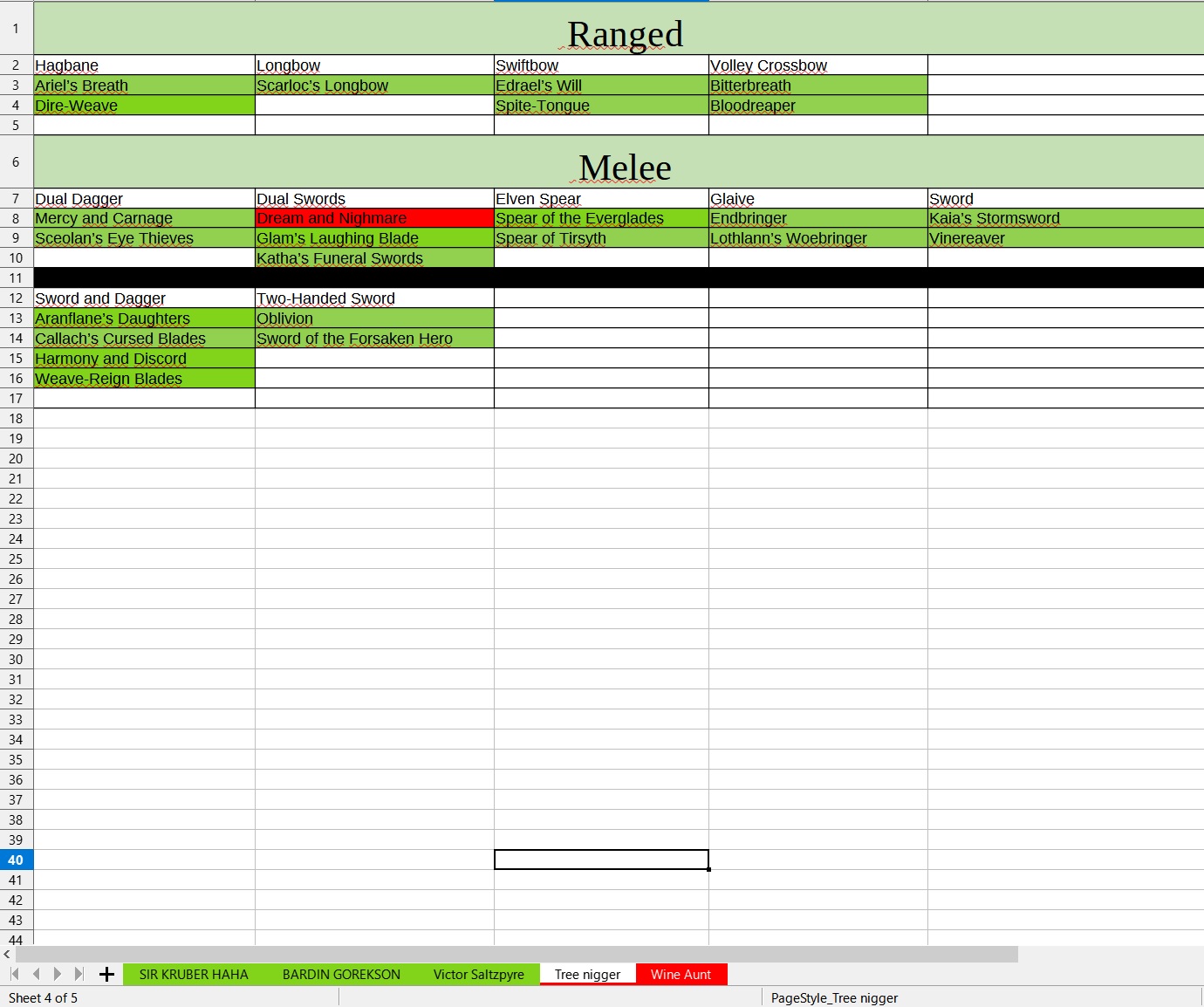Select the Victor Saltzpyre sheet tab
This screenshot has width=1204, height=1007.
pos(479,975)
